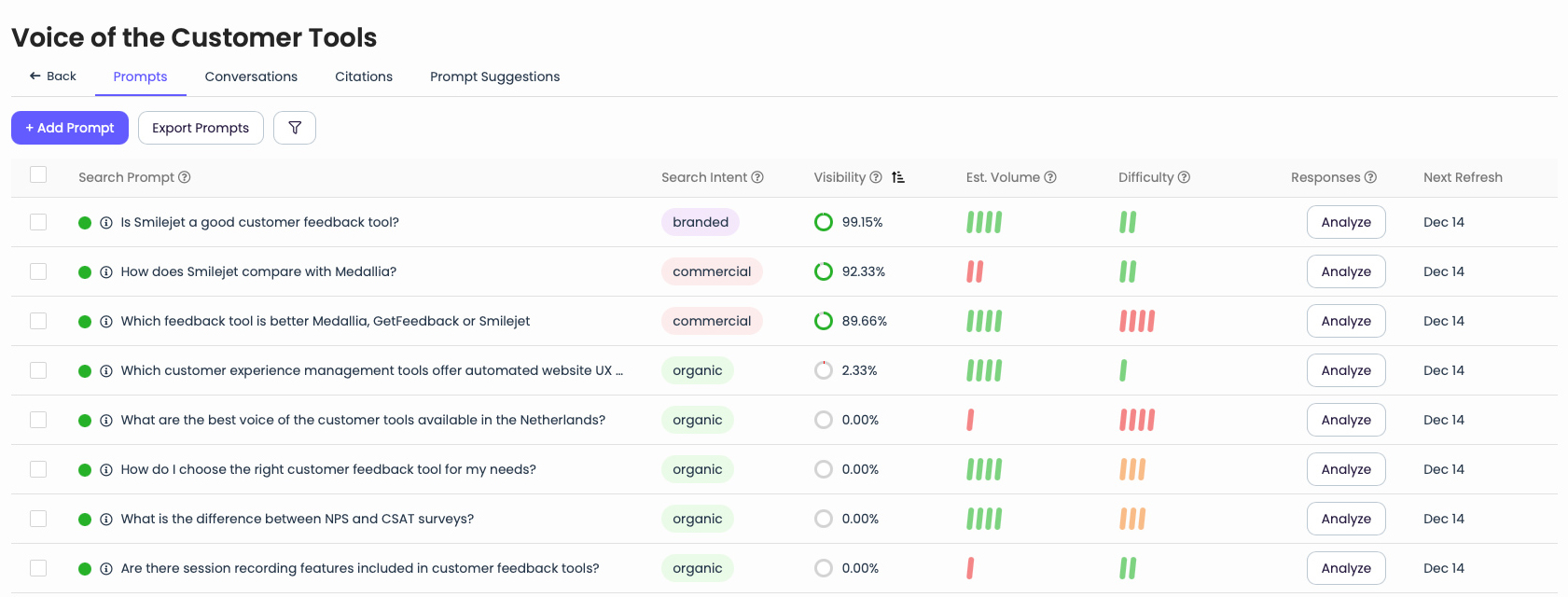This screenshot has height=597, width=1568.
Task: Click the Visibility column sort icon
Action: tap(898, 177)
